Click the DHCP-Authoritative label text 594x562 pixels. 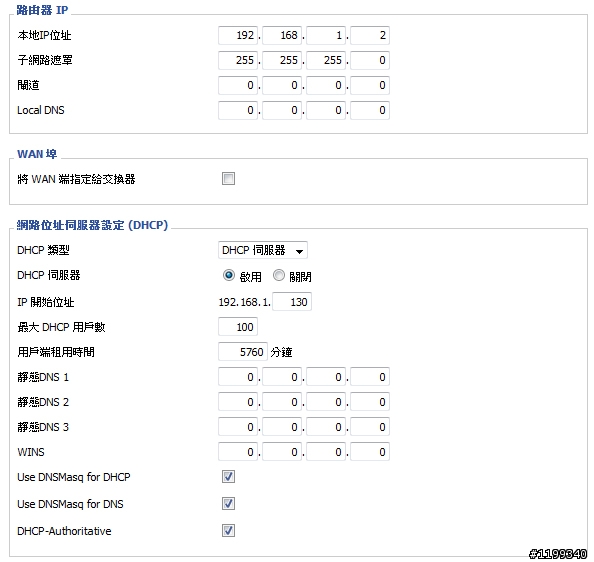tap(64, 531)
